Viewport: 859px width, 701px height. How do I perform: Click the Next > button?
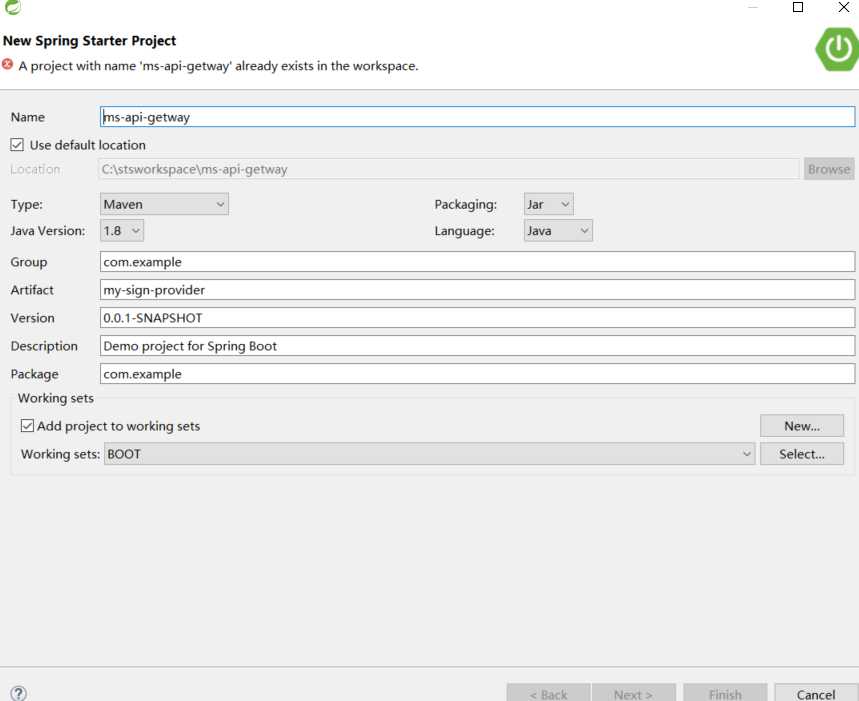[x=633, y=693]
